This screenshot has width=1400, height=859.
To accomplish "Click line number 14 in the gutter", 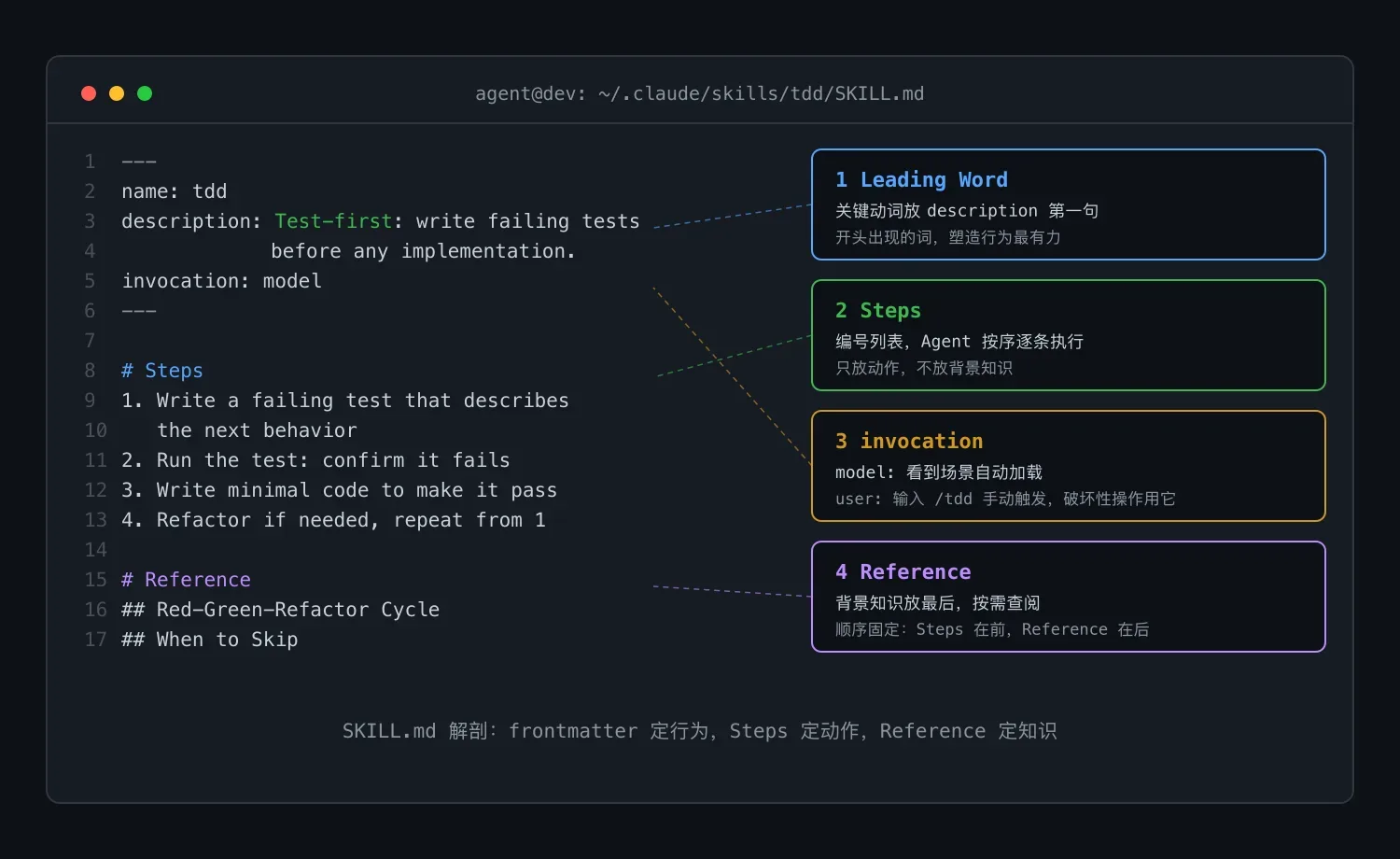I will (95, 550).
